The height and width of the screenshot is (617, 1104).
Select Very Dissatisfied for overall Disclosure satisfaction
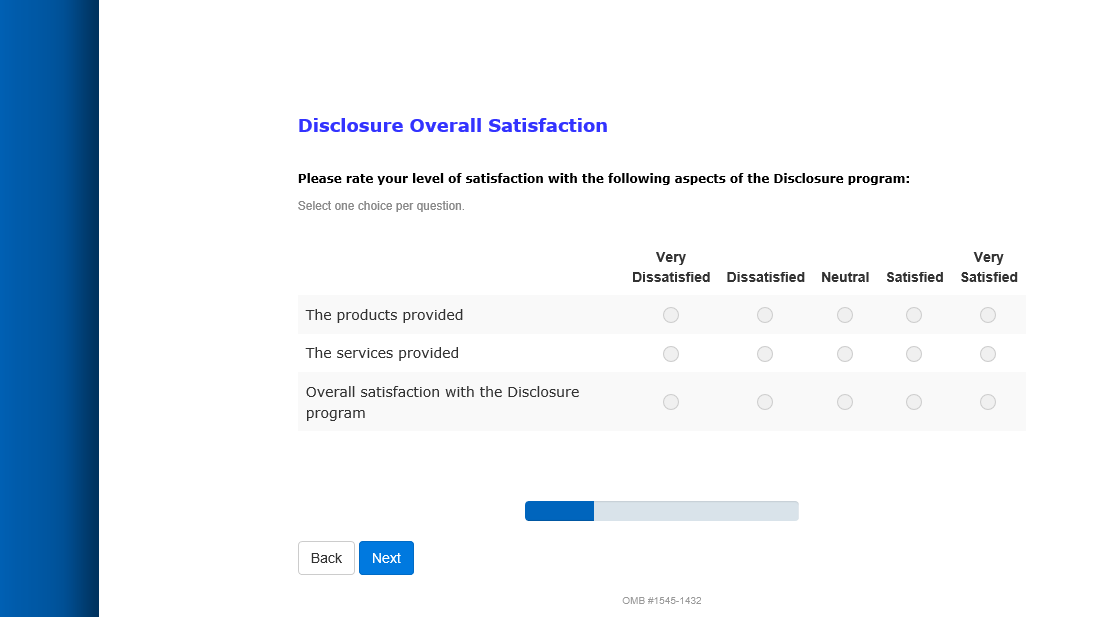coord(671,402)
